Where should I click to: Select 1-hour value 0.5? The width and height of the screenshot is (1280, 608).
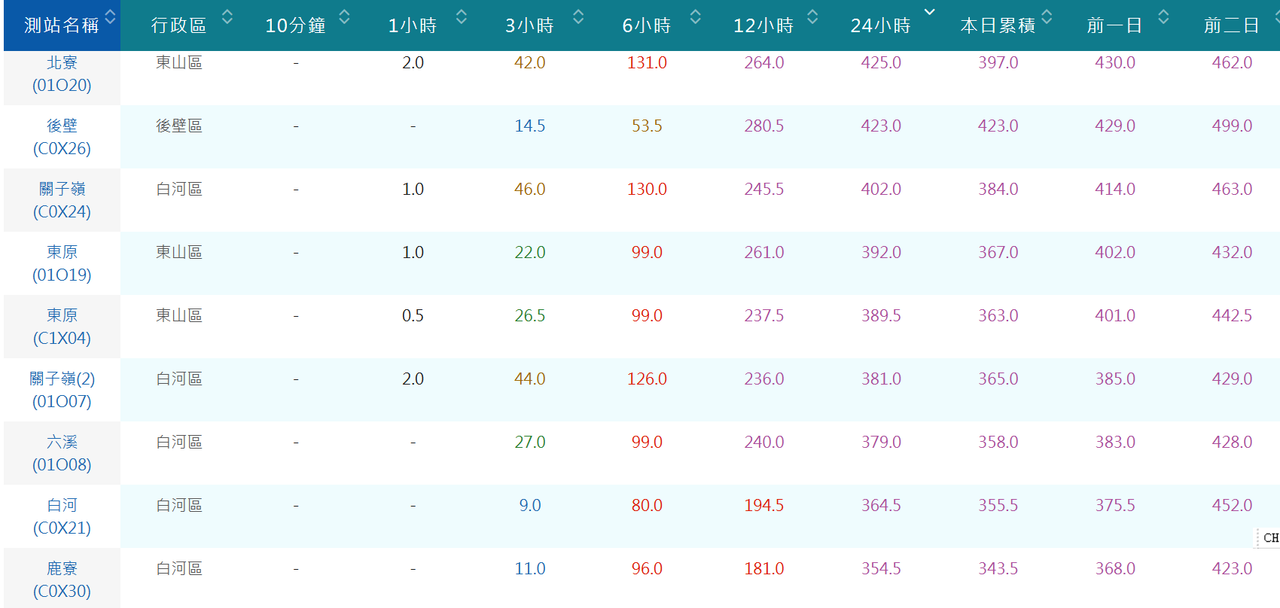pos(413,316)
